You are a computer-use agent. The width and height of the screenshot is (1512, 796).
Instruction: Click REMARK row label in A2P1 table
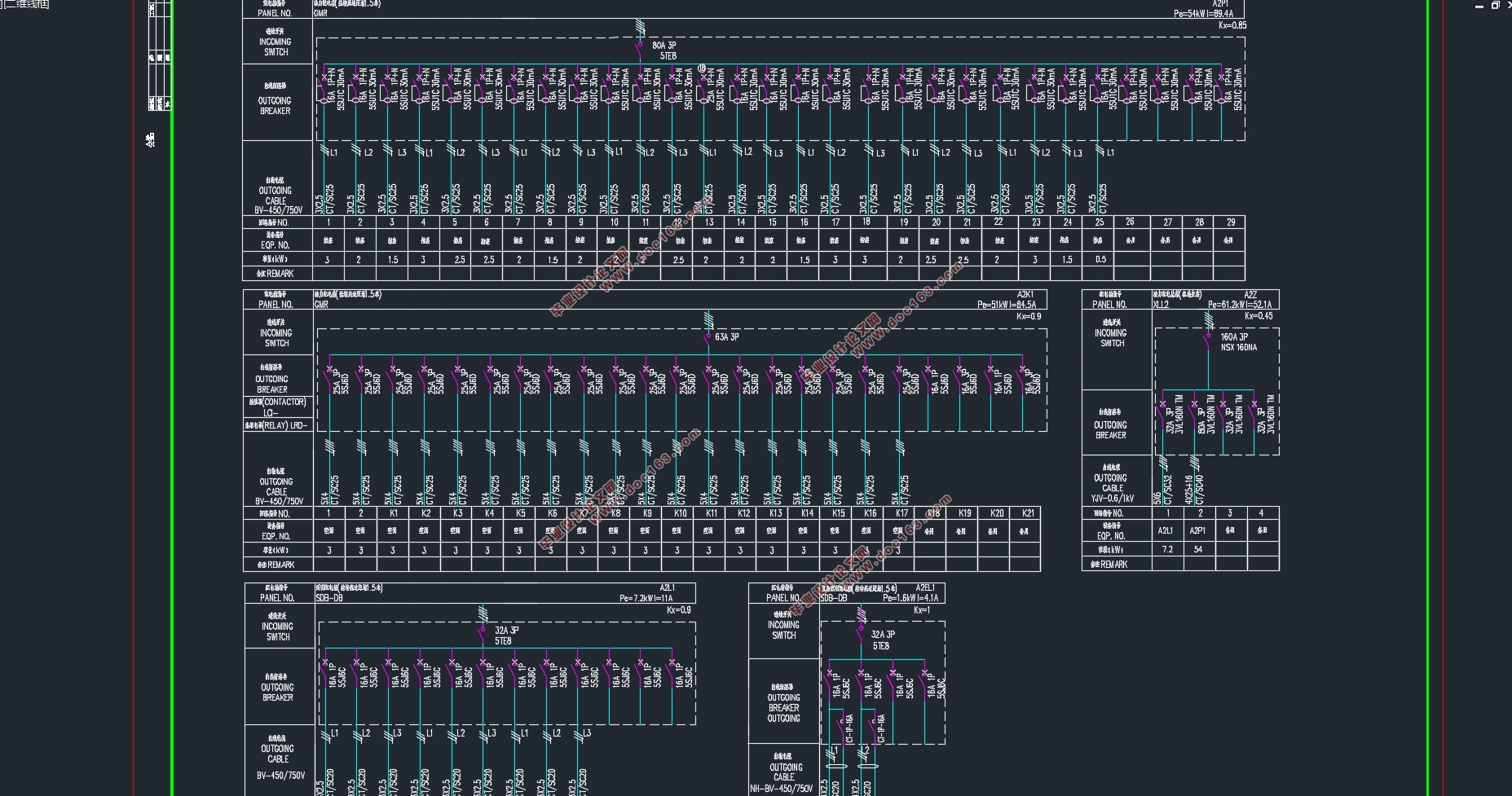click(x=275, y=273)
